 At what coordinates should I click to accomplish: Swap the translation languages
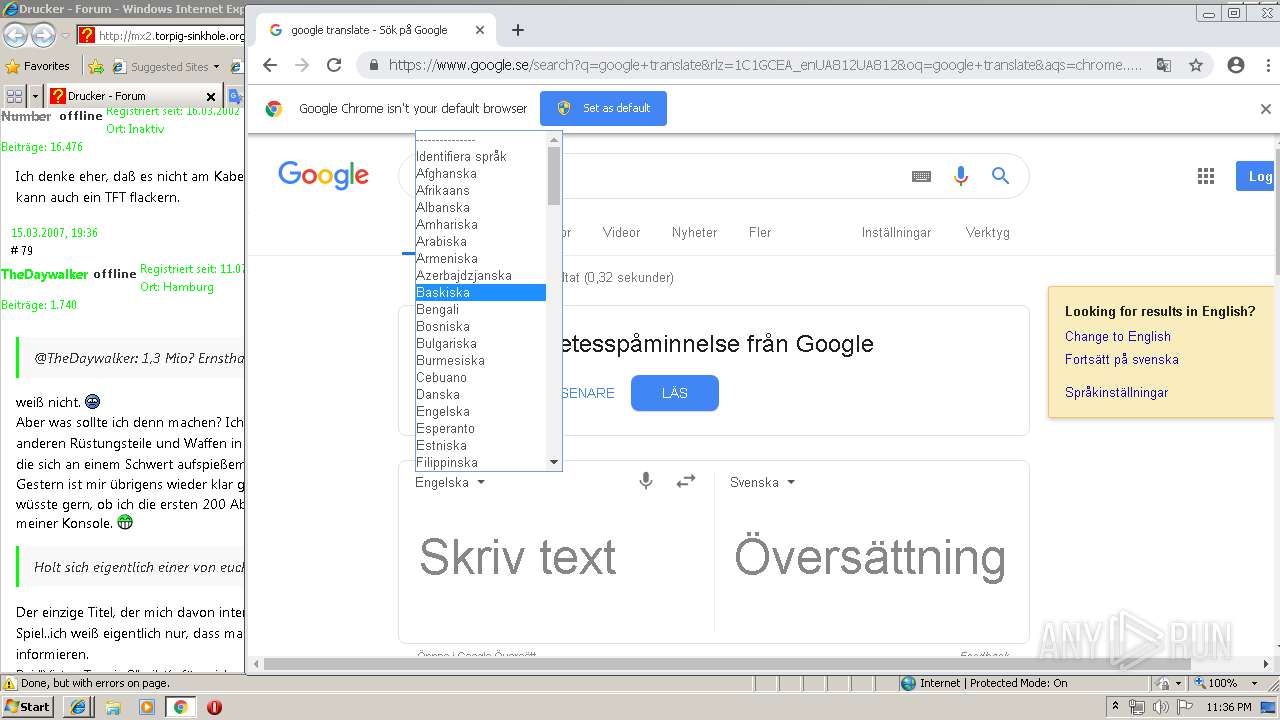(686, 481)
